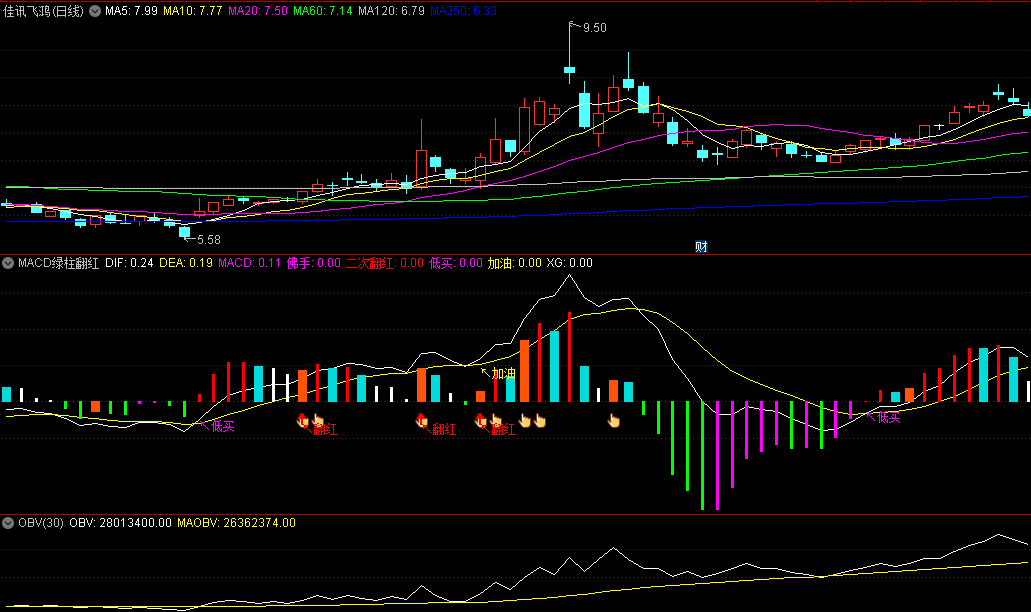Click the MACD: 0.11 readout
The width and height of the screenshot is (1031, 612).
tap(249, 263)
